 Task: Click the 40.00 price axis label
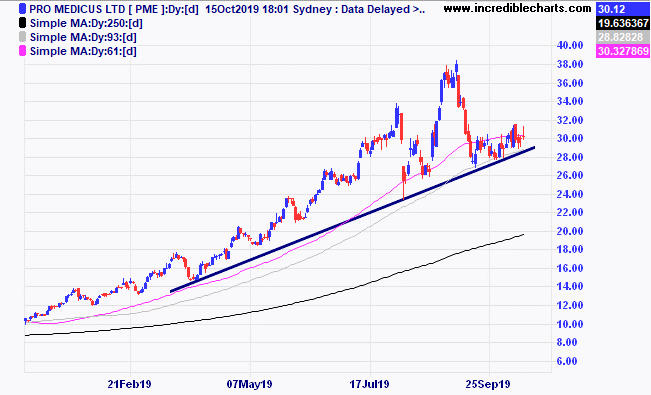point(570,45)
